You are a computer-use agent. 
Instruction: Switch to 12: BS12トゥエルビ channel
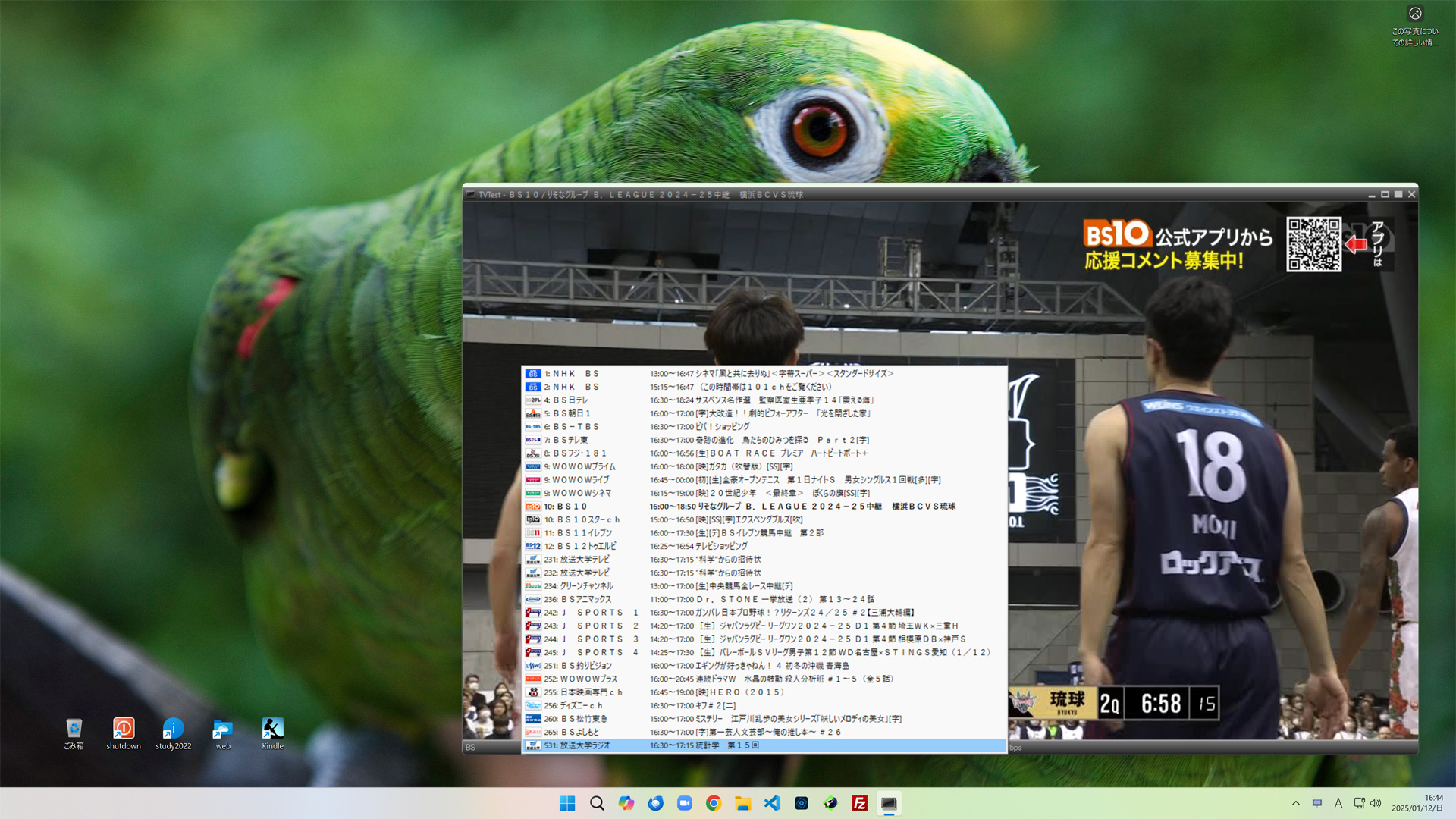pyautogui.click(x=764, y=546)
